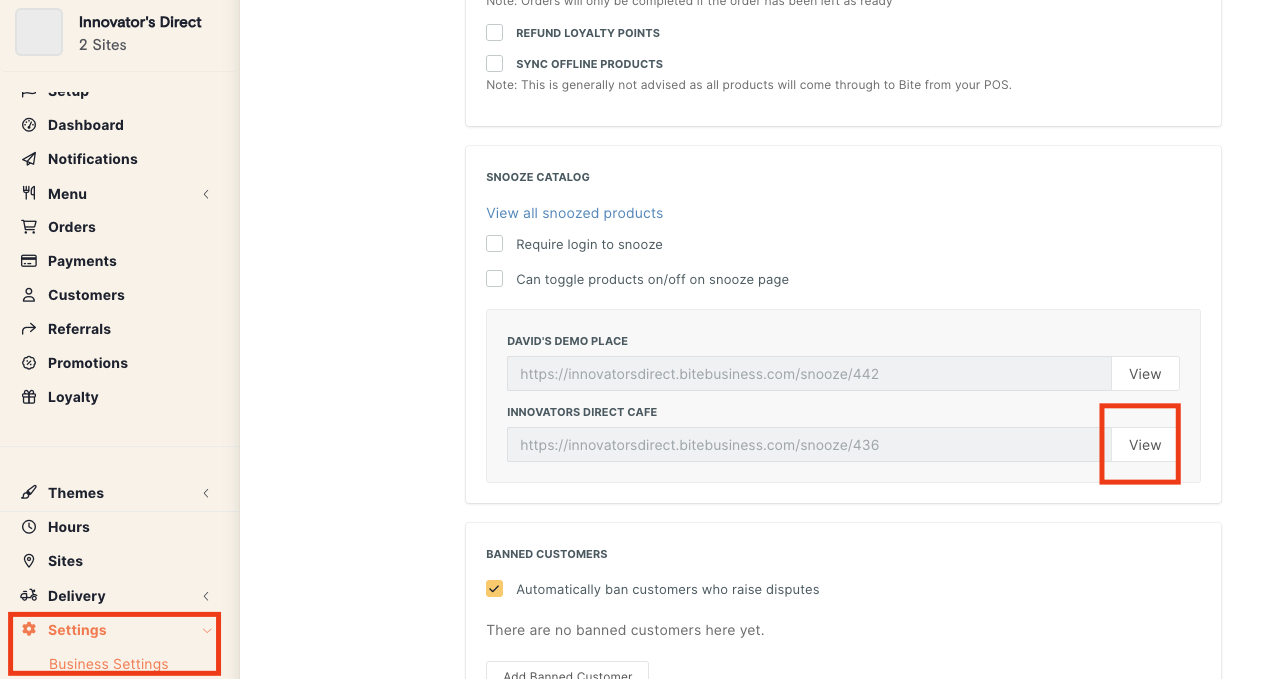1287x679 pixels.
Task: Check Require login to snooze
Action: tap(495, 244)
